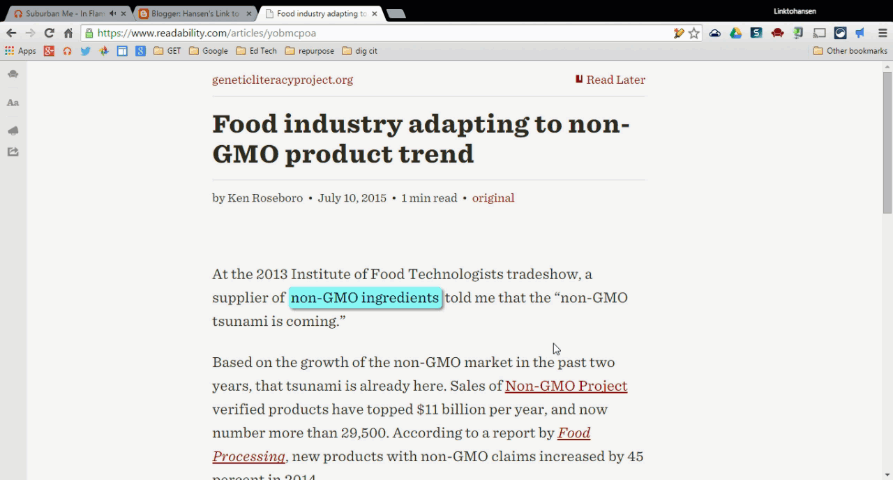Reload the page
The width and height of the screenshot is (893, 480).
pyautogui.click(x=48, y=33)
